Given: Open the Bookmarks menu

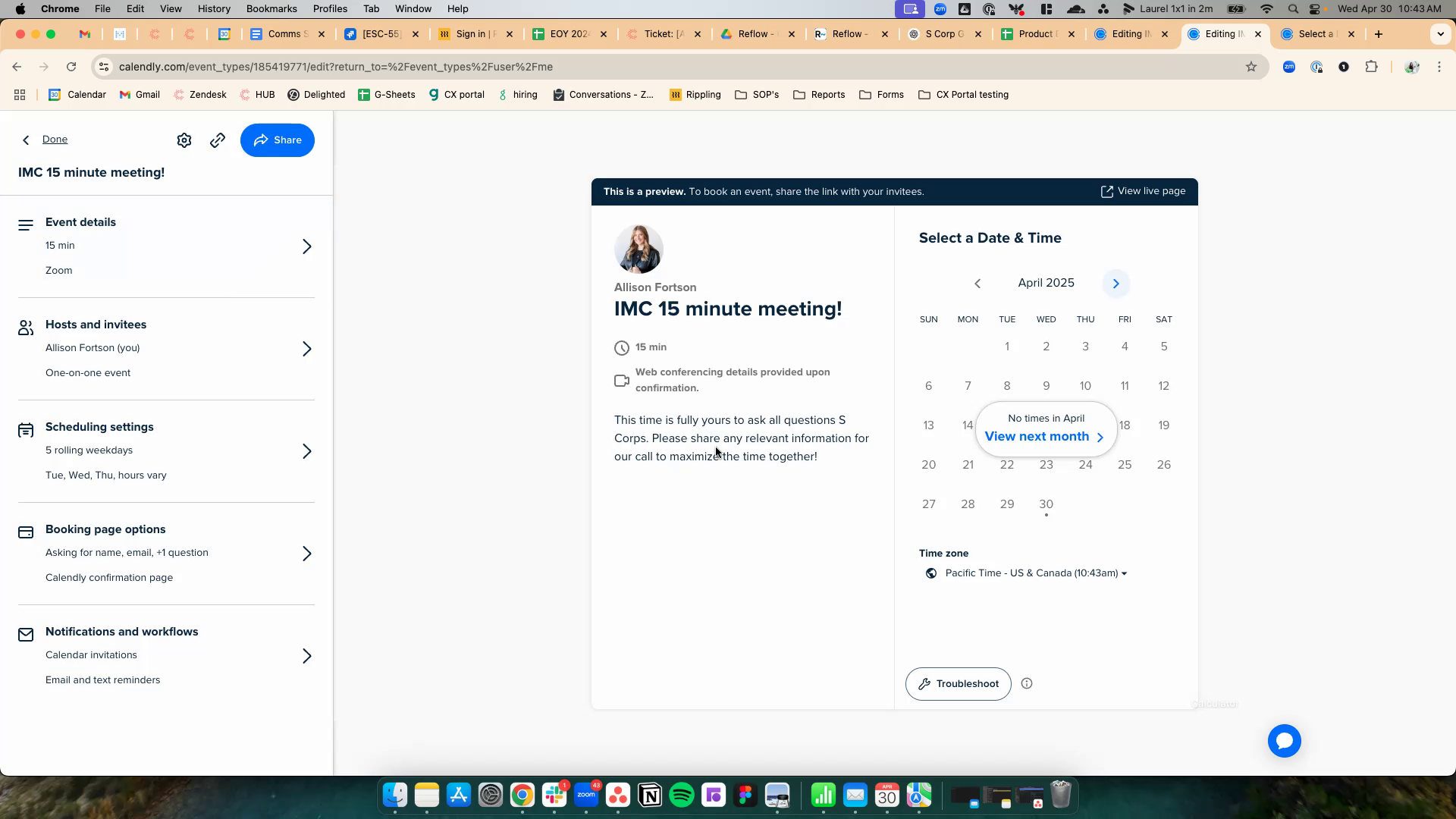Looking at the screenshot, I should [271, 8].
